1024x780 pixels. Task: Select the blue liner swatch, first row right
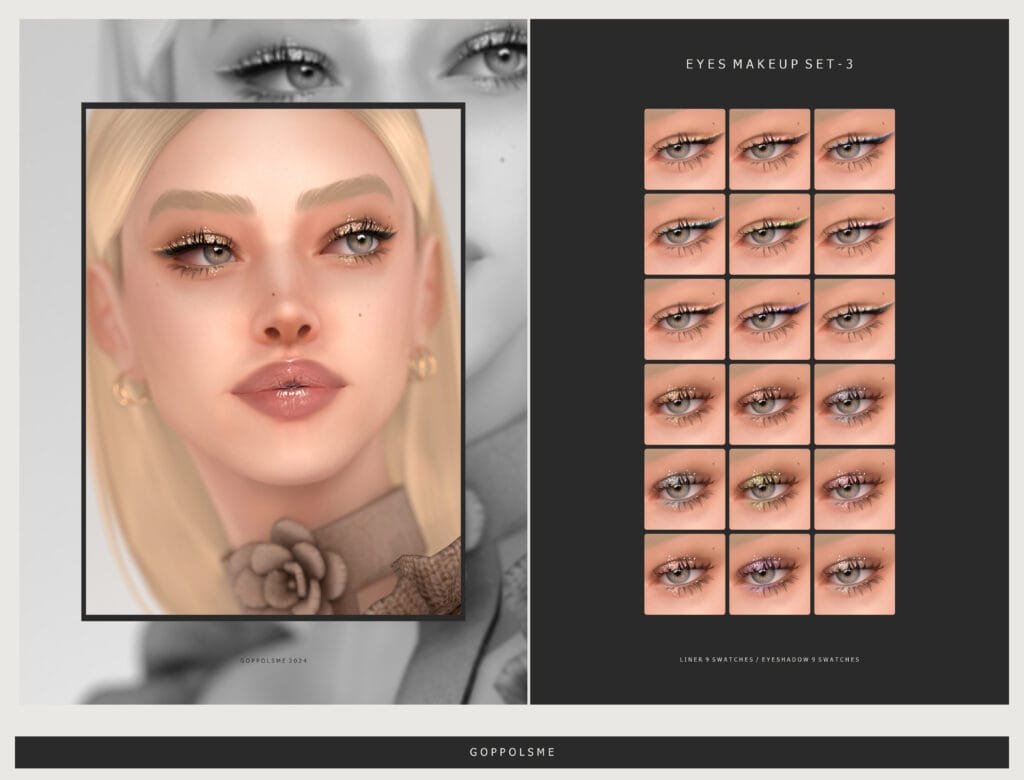854,149
